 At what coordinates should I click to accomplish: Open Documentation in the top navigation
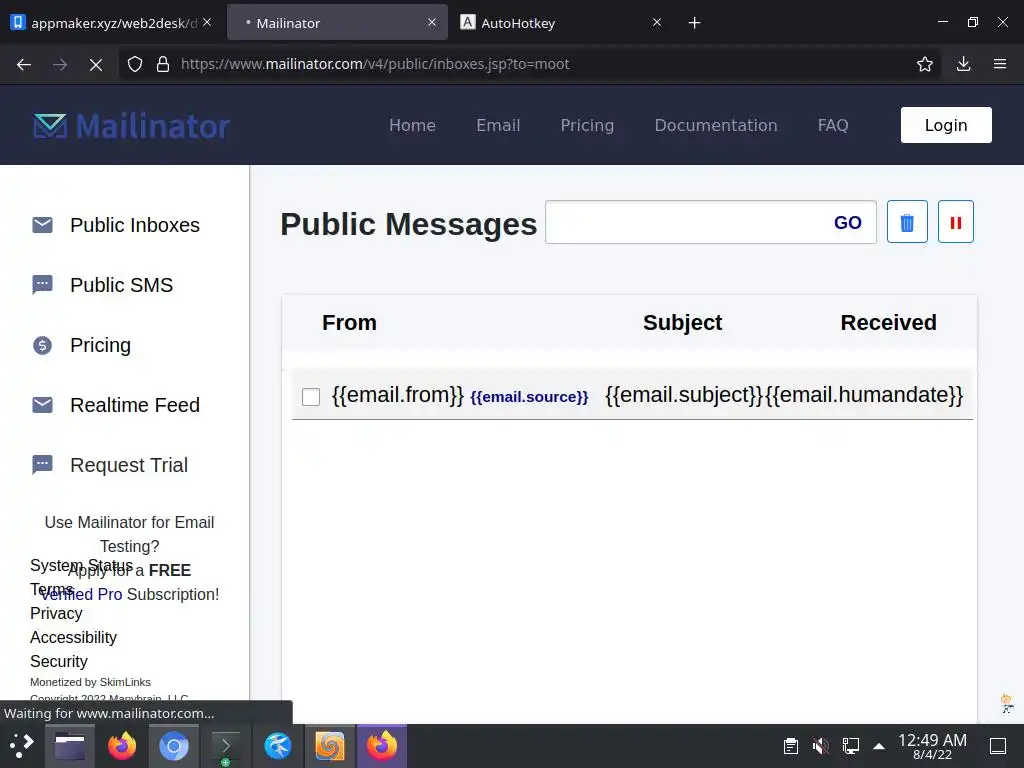click(716, 125)
